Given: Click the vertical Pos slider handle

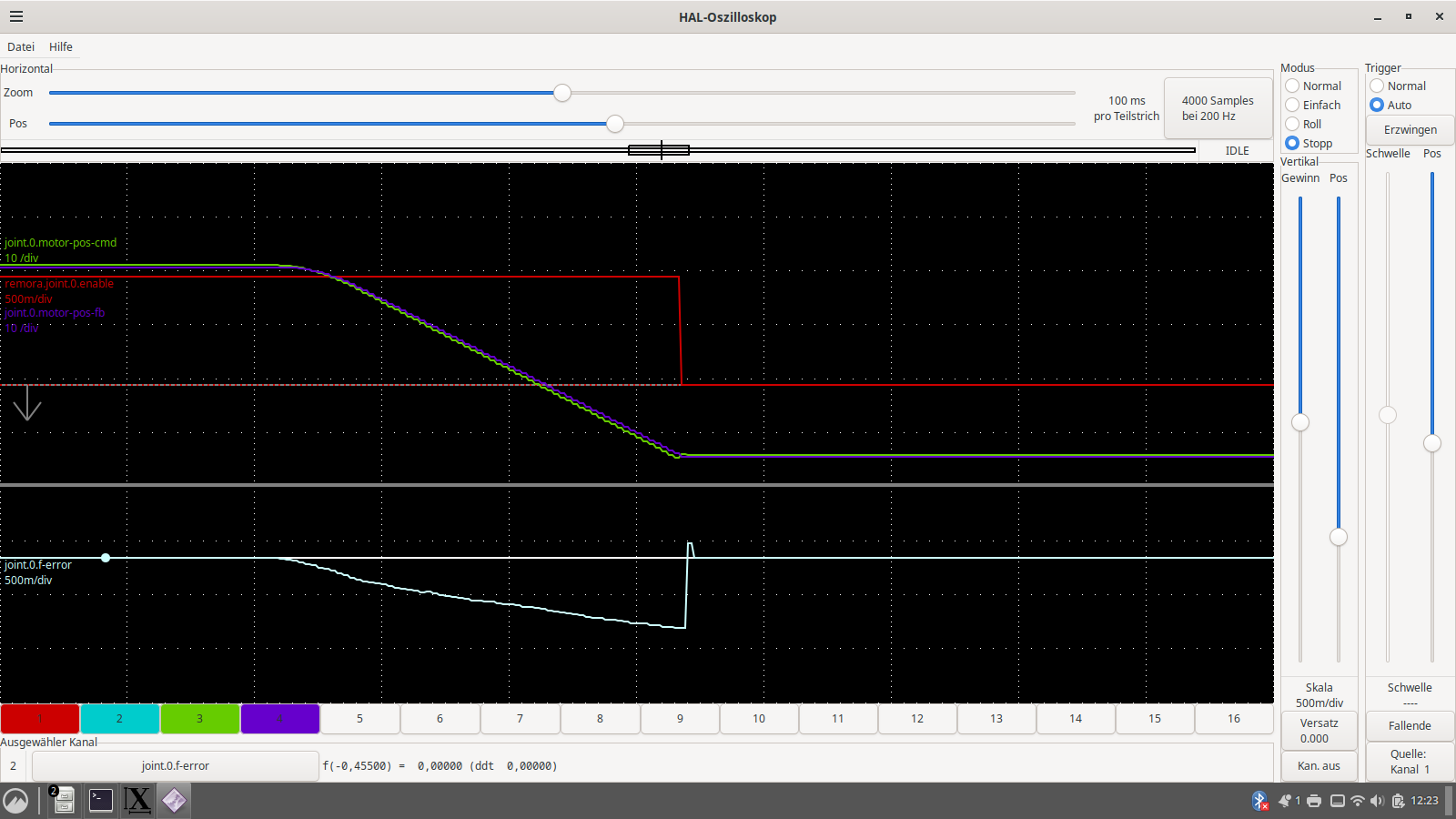Looking at the screenshot, I should (x=1339, y=537).
